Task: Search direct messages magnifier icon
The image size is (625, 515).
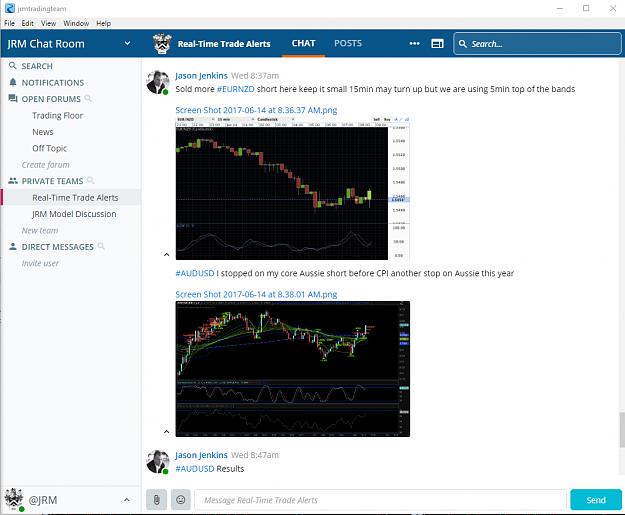Action: coord(101,246)
